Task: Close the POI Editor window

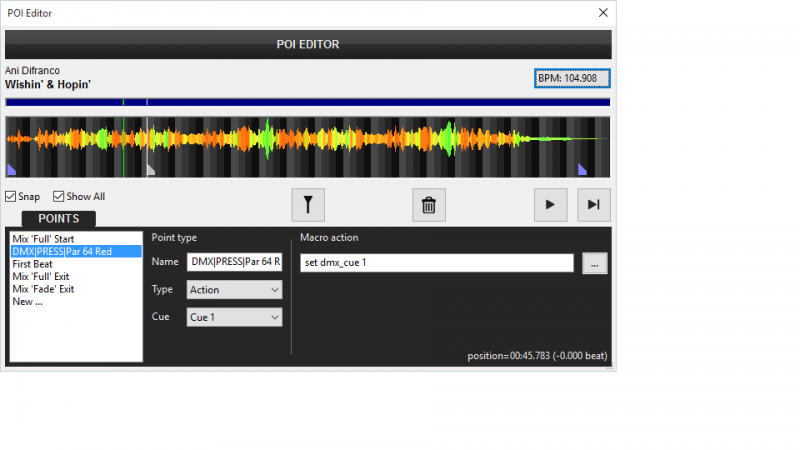Action: click(603, 13)
